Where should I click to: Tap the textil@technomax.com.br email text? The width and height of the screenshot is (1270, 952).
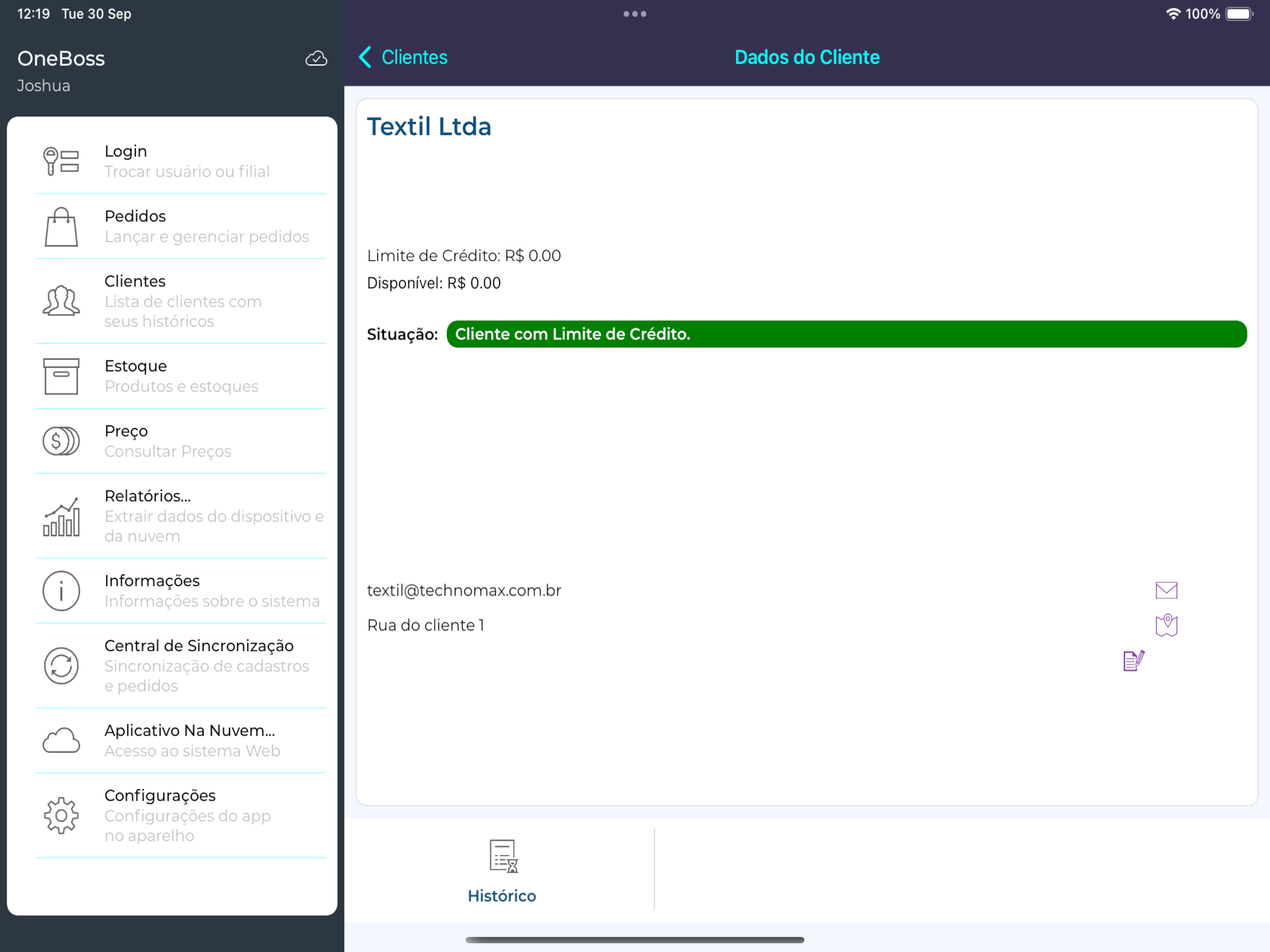[464, 590]
